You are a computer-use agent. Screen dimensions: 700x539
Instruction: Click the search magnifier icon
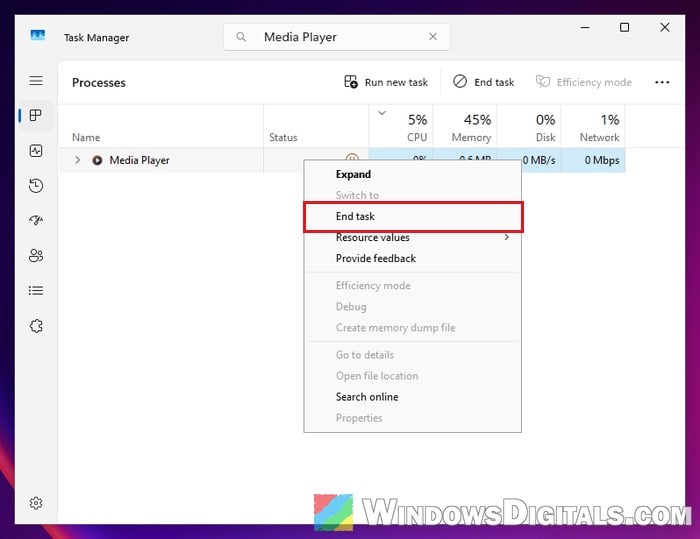[241, 37]
